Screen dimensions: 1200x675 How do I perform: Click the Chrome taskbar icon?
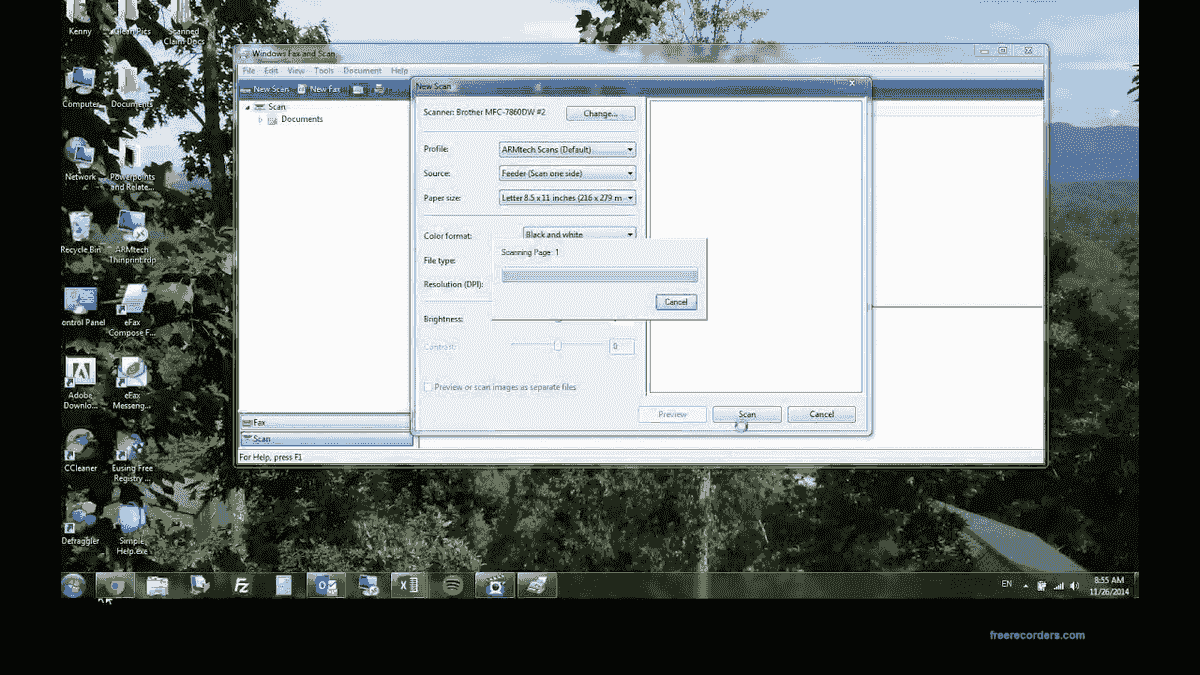pyautogui.click(x=114, y=586)
